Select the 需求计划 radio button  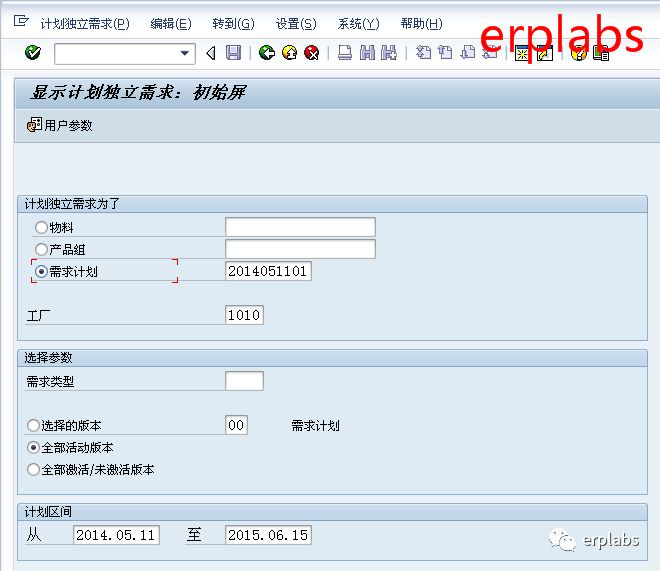coord(41,271)
